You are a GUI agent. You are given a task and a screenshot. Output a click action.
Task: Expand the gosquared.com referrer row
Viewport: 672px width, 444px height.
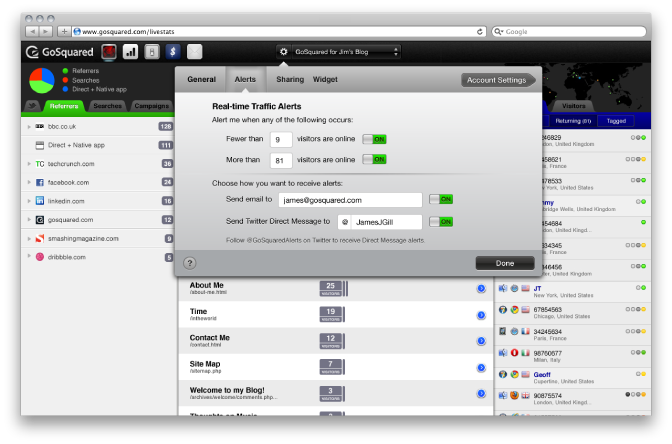(29, 220)
